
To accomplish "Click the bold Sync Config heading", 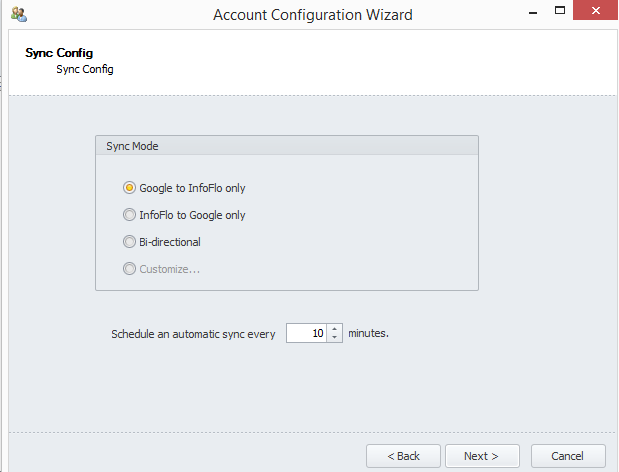I will (x=53, y=54).
